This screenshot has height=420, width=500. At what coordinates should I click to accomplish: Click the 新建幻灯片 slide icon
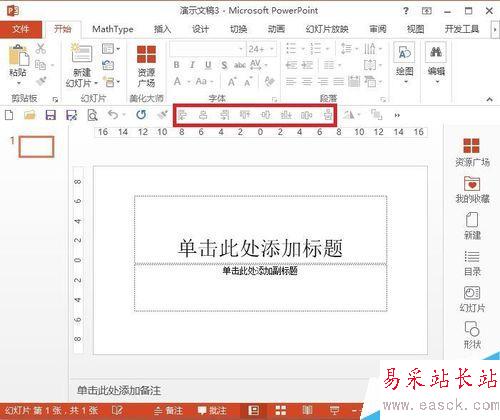point(82,54)
